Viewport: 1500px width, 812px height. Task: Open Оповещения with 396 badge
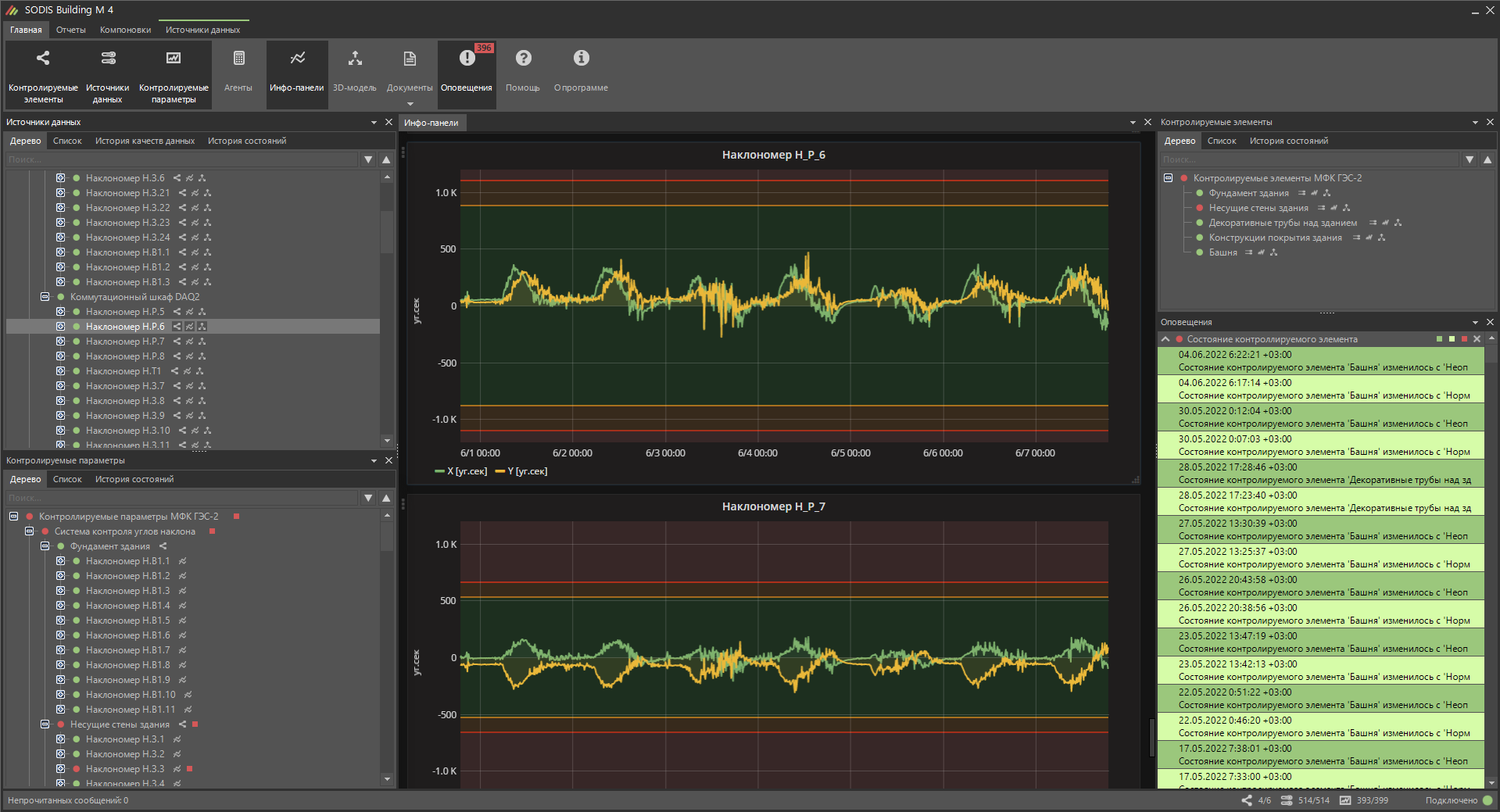(x=467, y=75)
